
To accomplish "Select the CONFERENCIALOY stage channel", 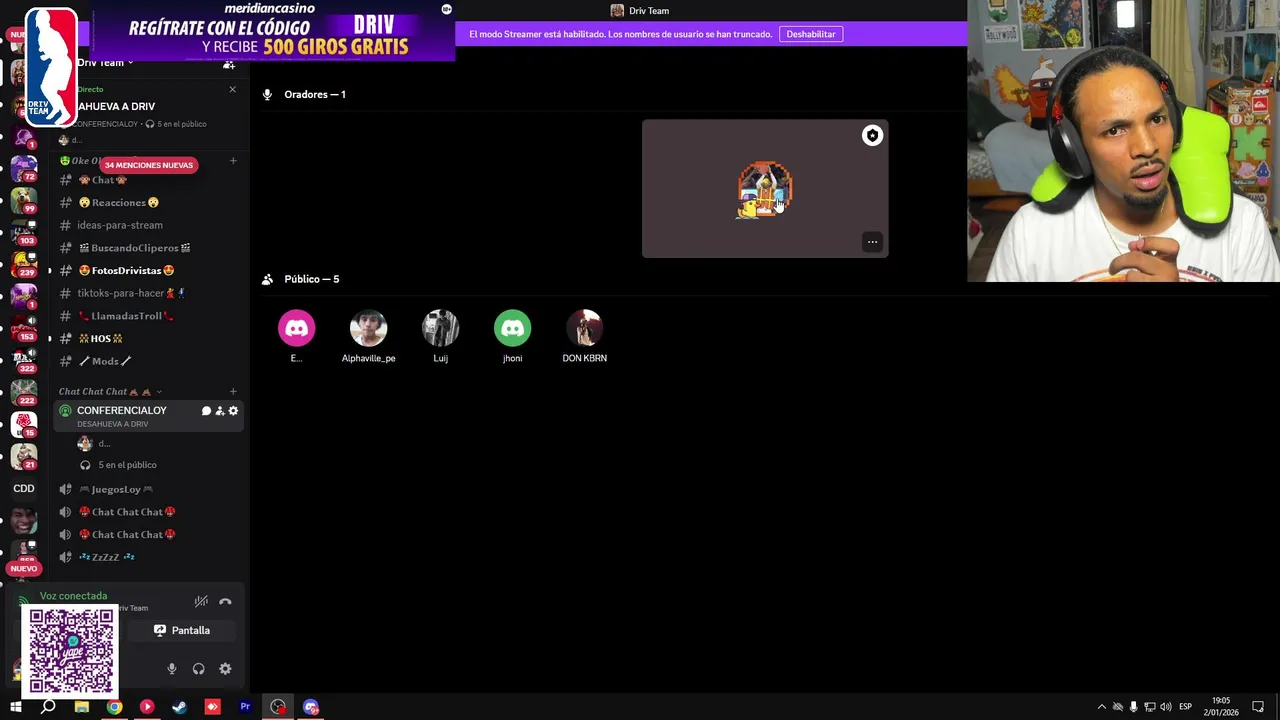I will (x=148, y=416).
